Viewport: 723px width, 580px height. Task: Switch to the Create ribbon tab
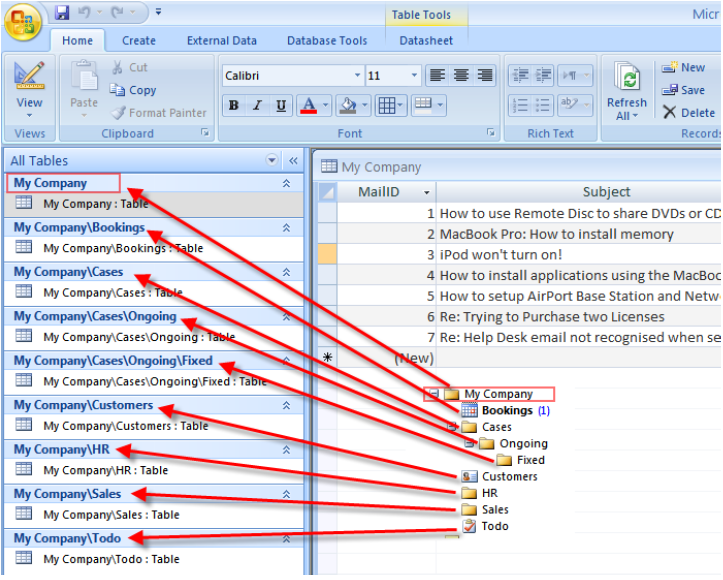[x=139, y=41]
